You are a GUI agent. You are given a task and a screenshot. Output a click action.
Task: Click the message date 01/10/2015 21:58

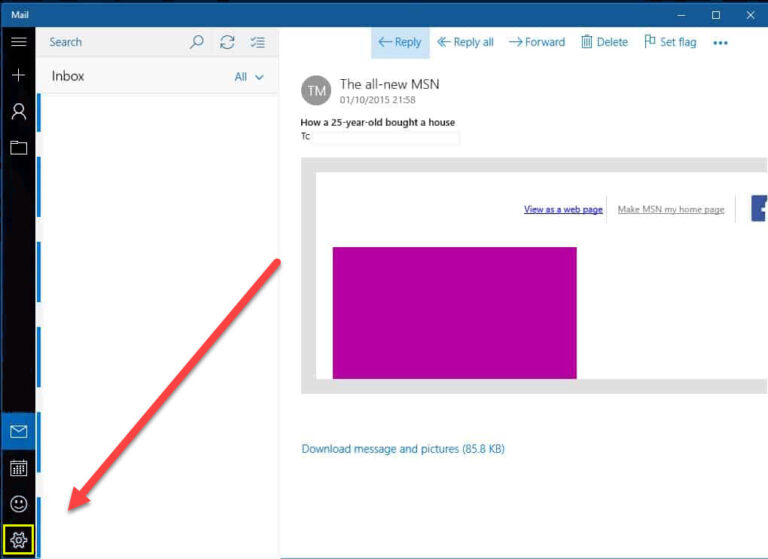[x=378, y=100]
